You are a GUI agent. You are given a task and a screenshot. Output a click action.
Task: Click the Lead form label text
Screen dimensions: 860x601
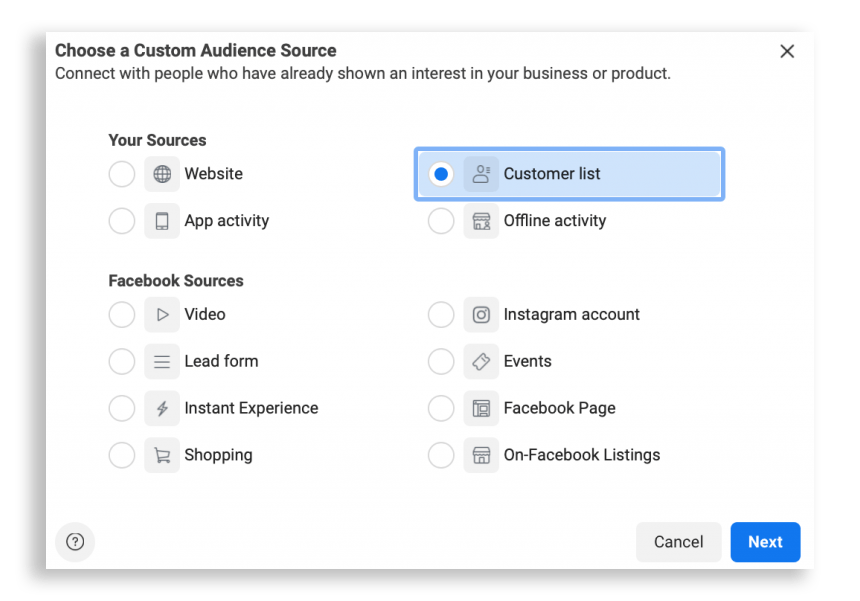221,361
